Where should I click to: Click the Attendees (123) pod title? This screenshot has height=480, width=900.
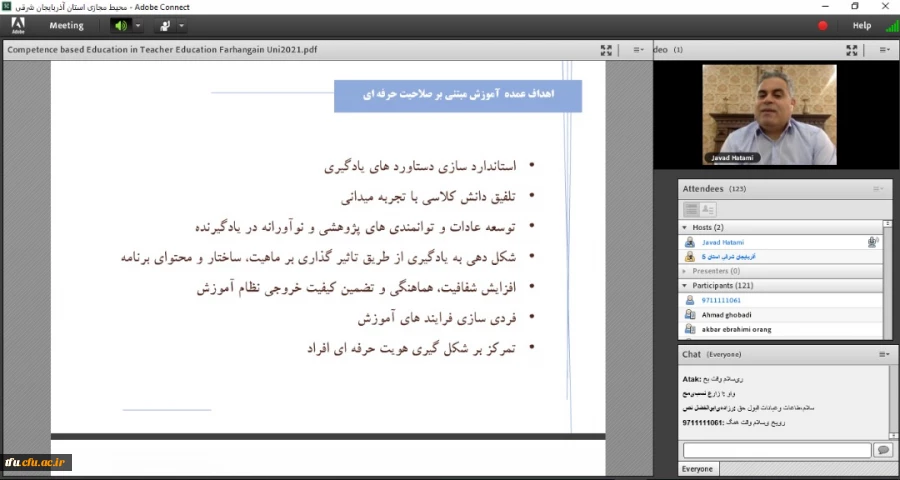(714, 189)
